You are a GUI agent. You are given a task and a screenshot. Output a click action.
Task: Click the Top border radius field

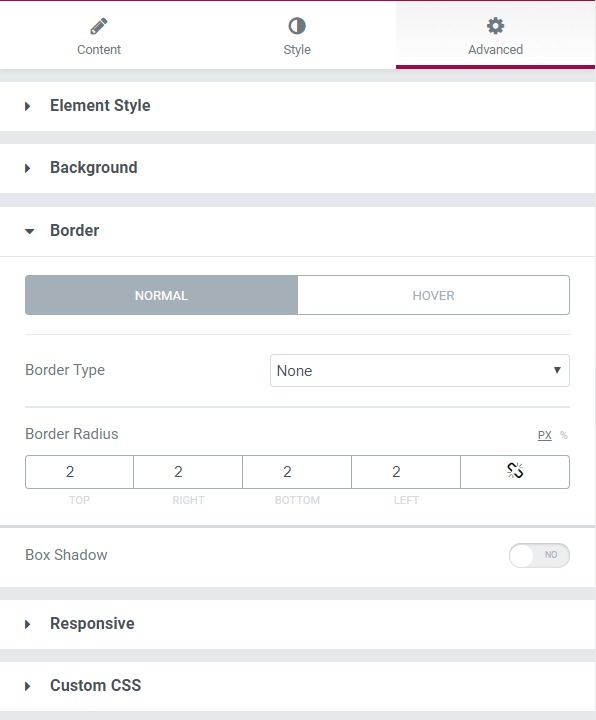click(x=79, y=472)
